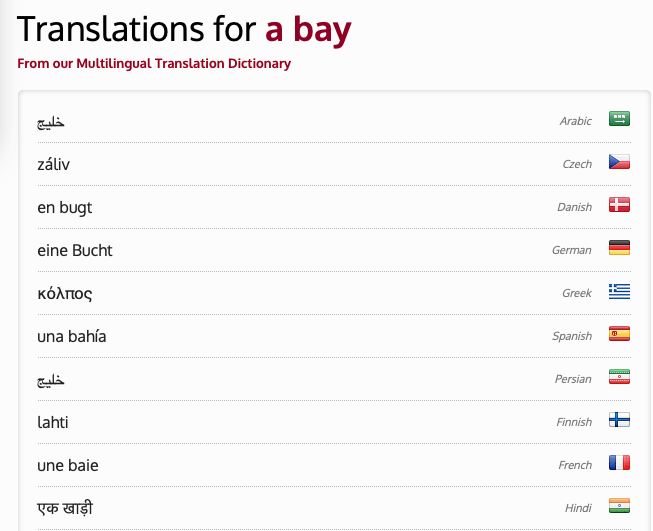Viewport: 653px width, 531px height.
Task: Click the Finnish flag icon
Action: 619,420
